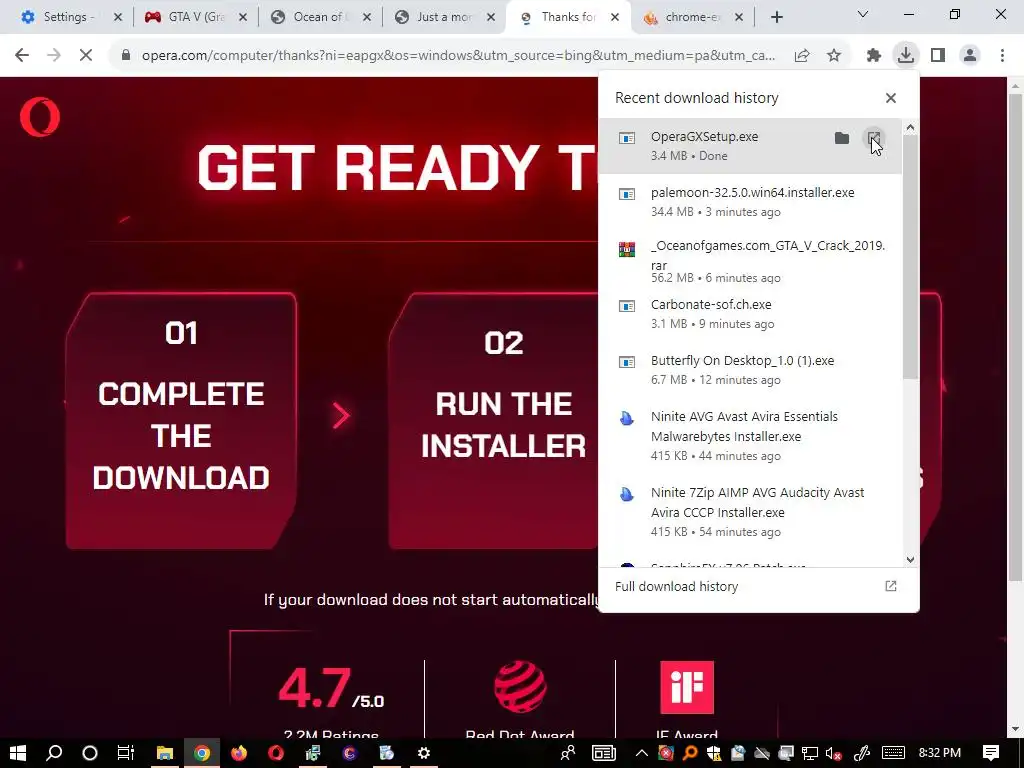The image size is (1024, 768).
Task: View site information via the lock icon
Action: [x=126, y=56]
